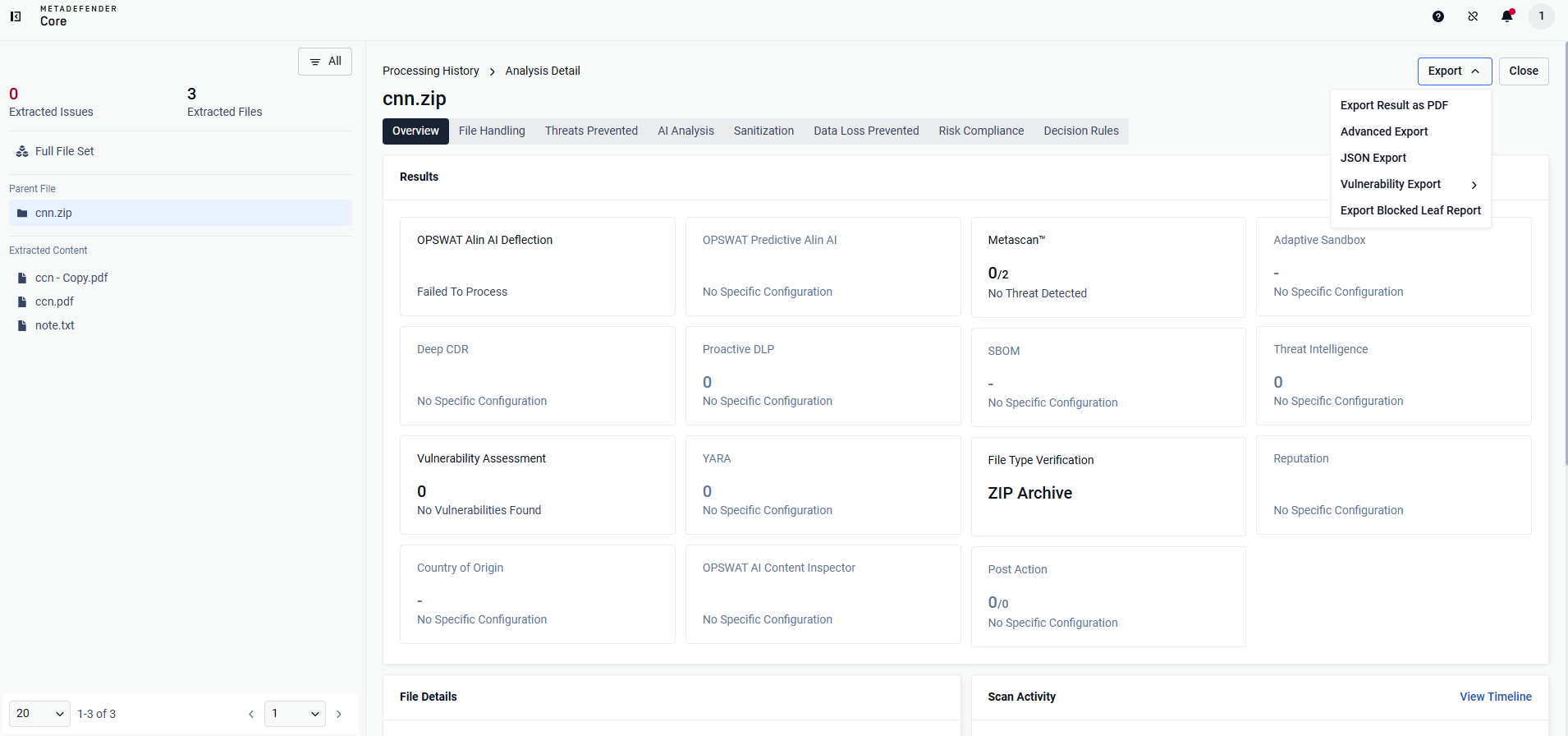Open the Reputation card
The width and height of the screenshot is (1568, 736).
point(1394,485)
